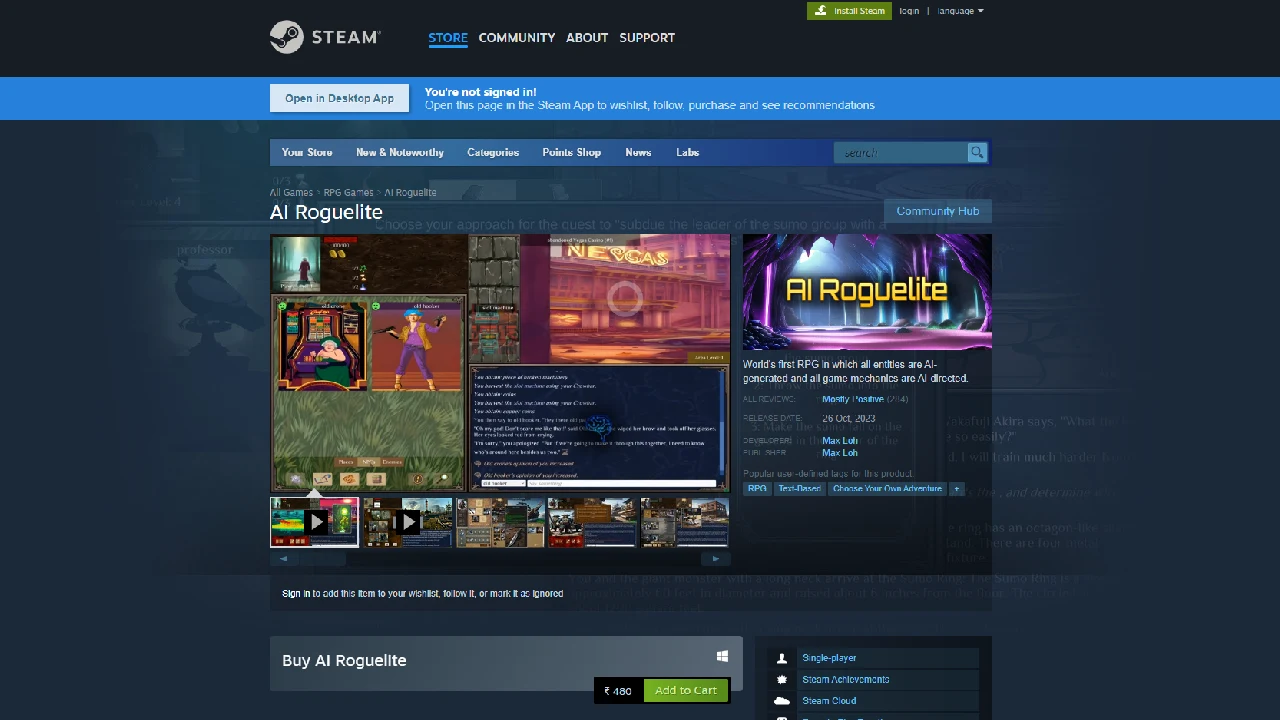Add AI Roguelite to cart

pos(686,690)
